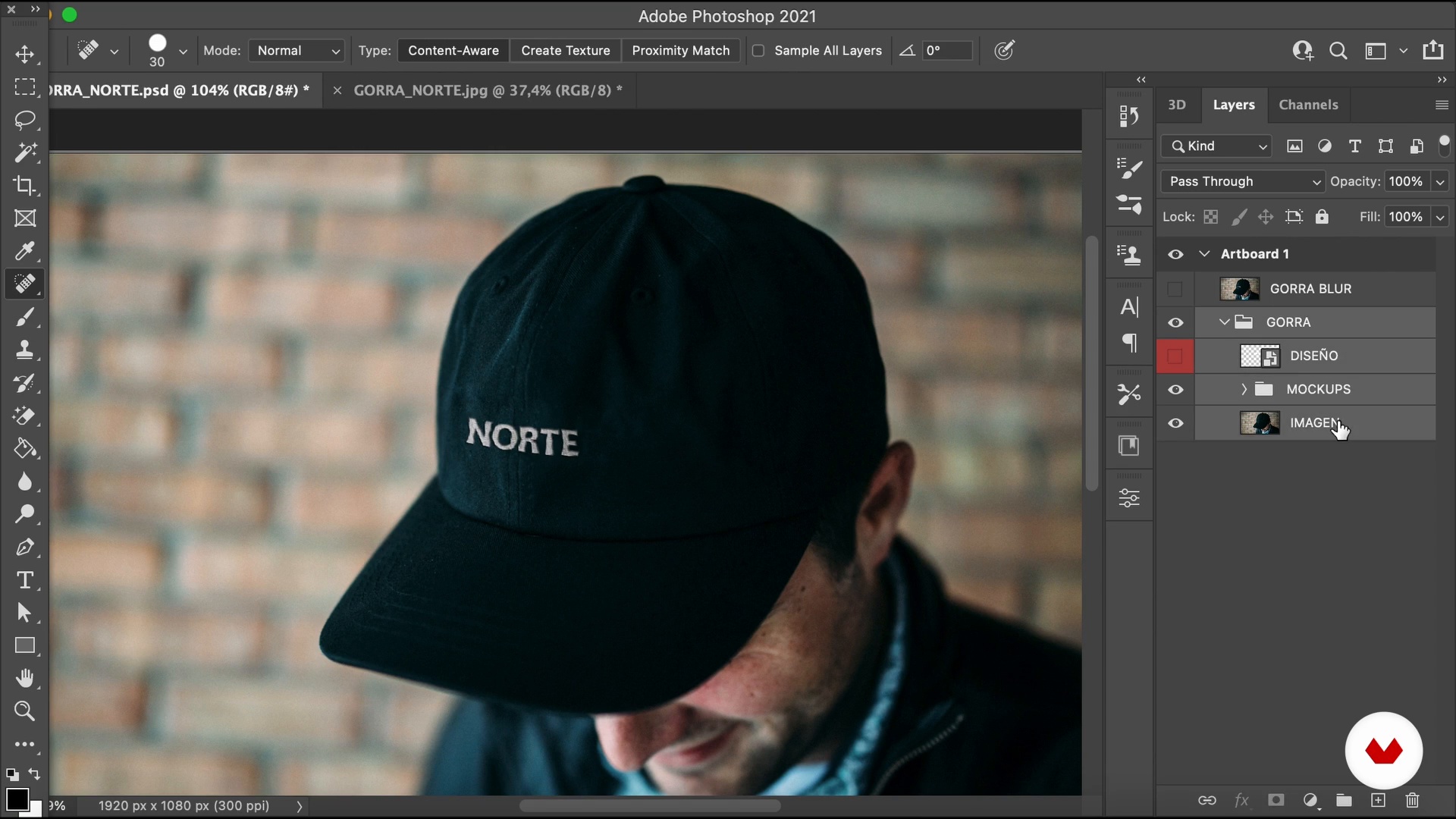The image size is (1456, 819).
Task: Expand the MOCKUPS group chevron
Action: [x=1244, y=389]
